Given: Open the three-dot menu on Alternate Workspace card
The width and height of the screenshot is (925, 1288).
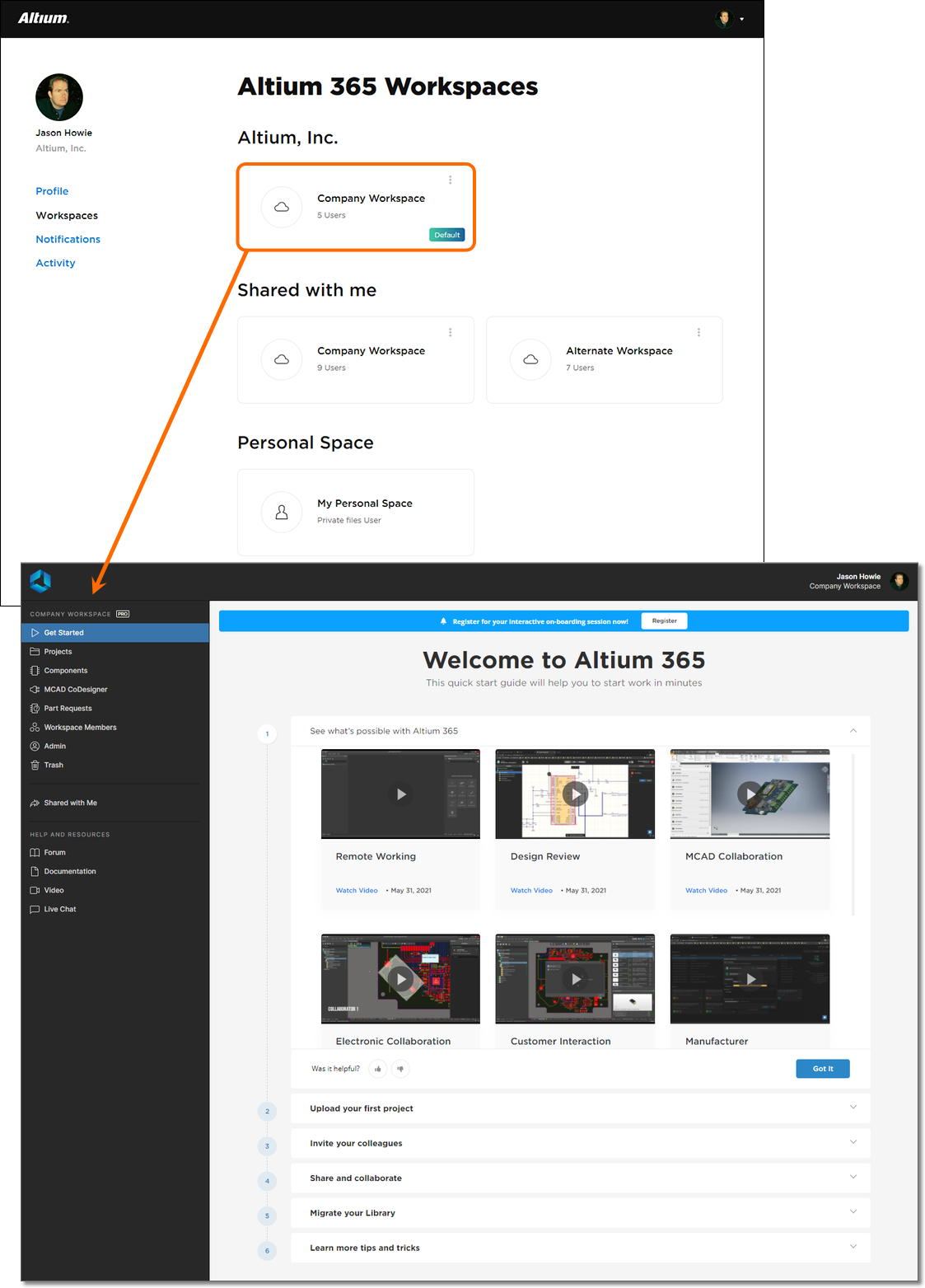Looking at the screenshot, I should [698, 332].
